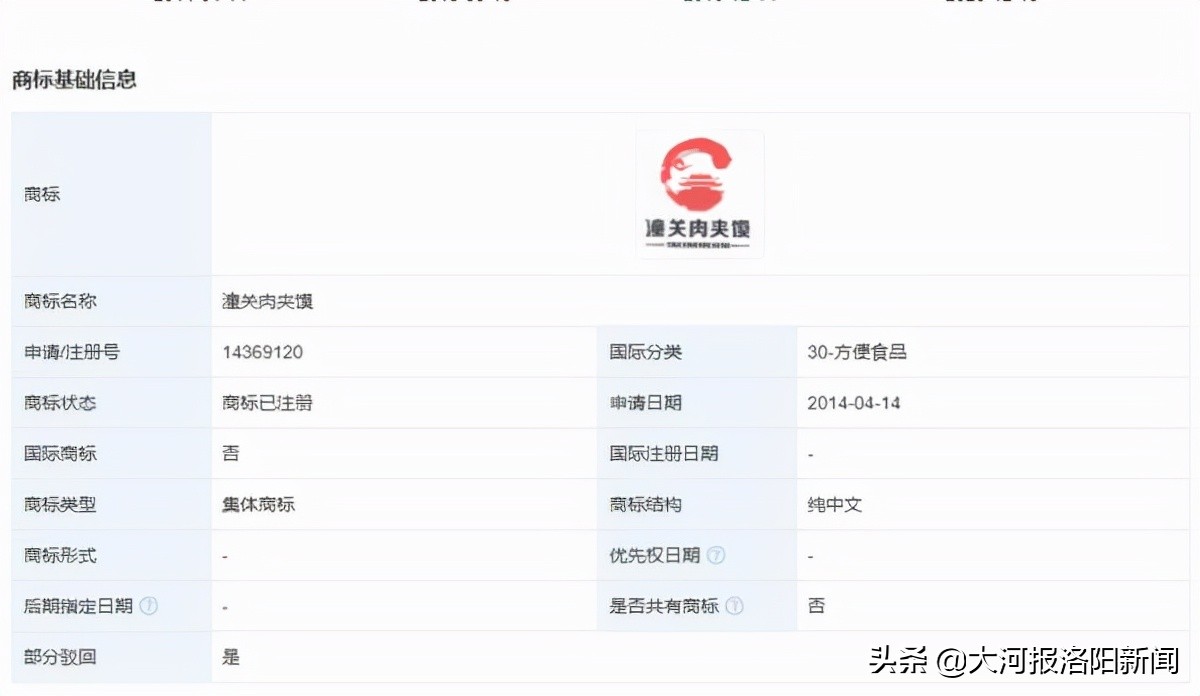Select structure value 纯中文
This screenshot has height=696, width=1200.
pos(835,505)
